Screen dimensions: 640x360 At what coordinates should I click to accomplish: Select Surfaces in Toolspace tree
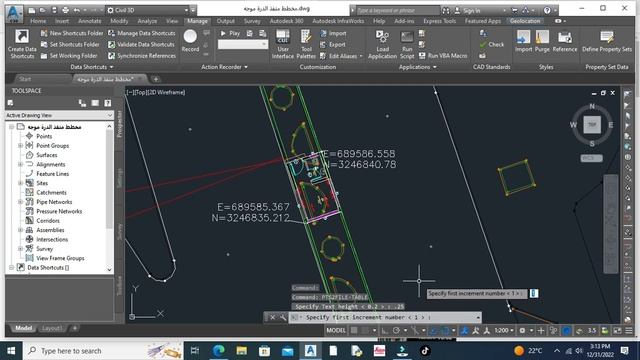(x=47, y=155)
